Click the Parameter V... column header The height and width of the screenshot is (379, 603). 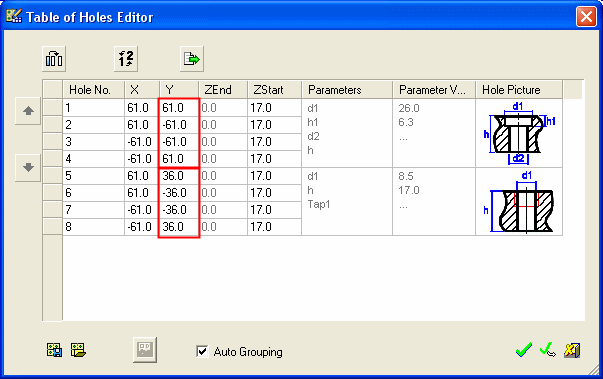pyautogui.click(x=434, y=90)
